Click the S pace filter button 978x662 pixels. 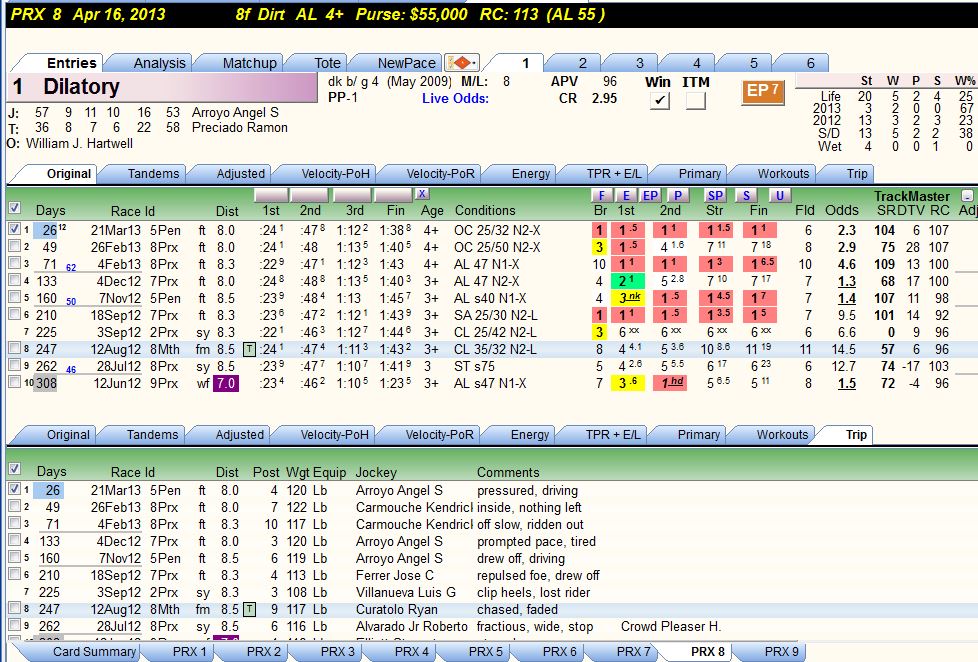(x=746, y=196)
